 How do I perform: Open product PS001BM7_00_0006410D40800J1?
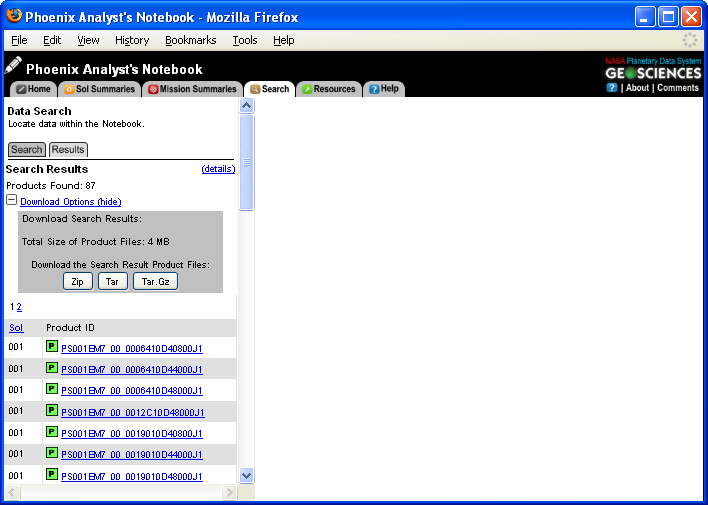(132, 349)
